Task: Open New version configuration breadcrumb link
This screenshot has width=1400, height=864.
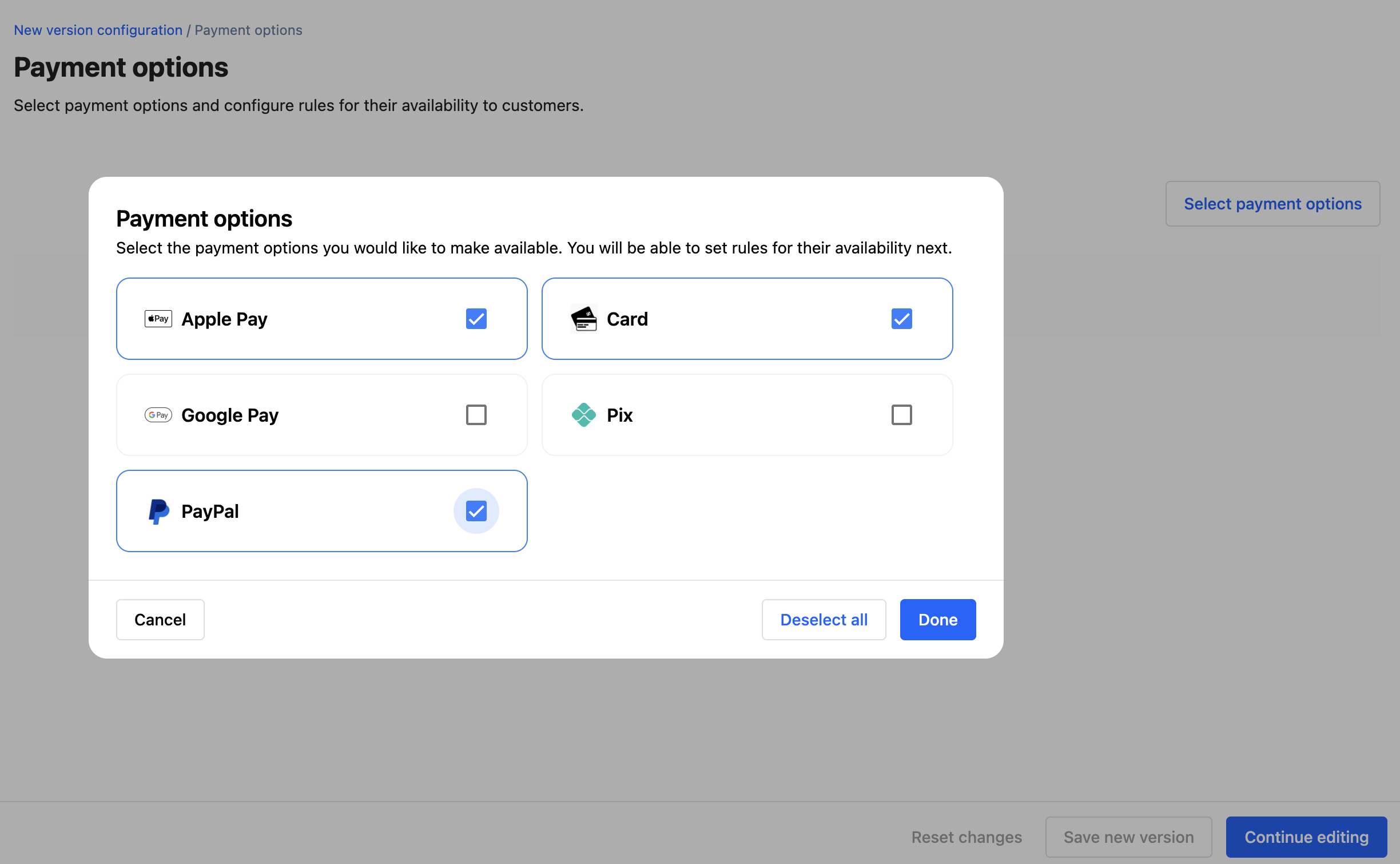Action: [x=98, y=30]
